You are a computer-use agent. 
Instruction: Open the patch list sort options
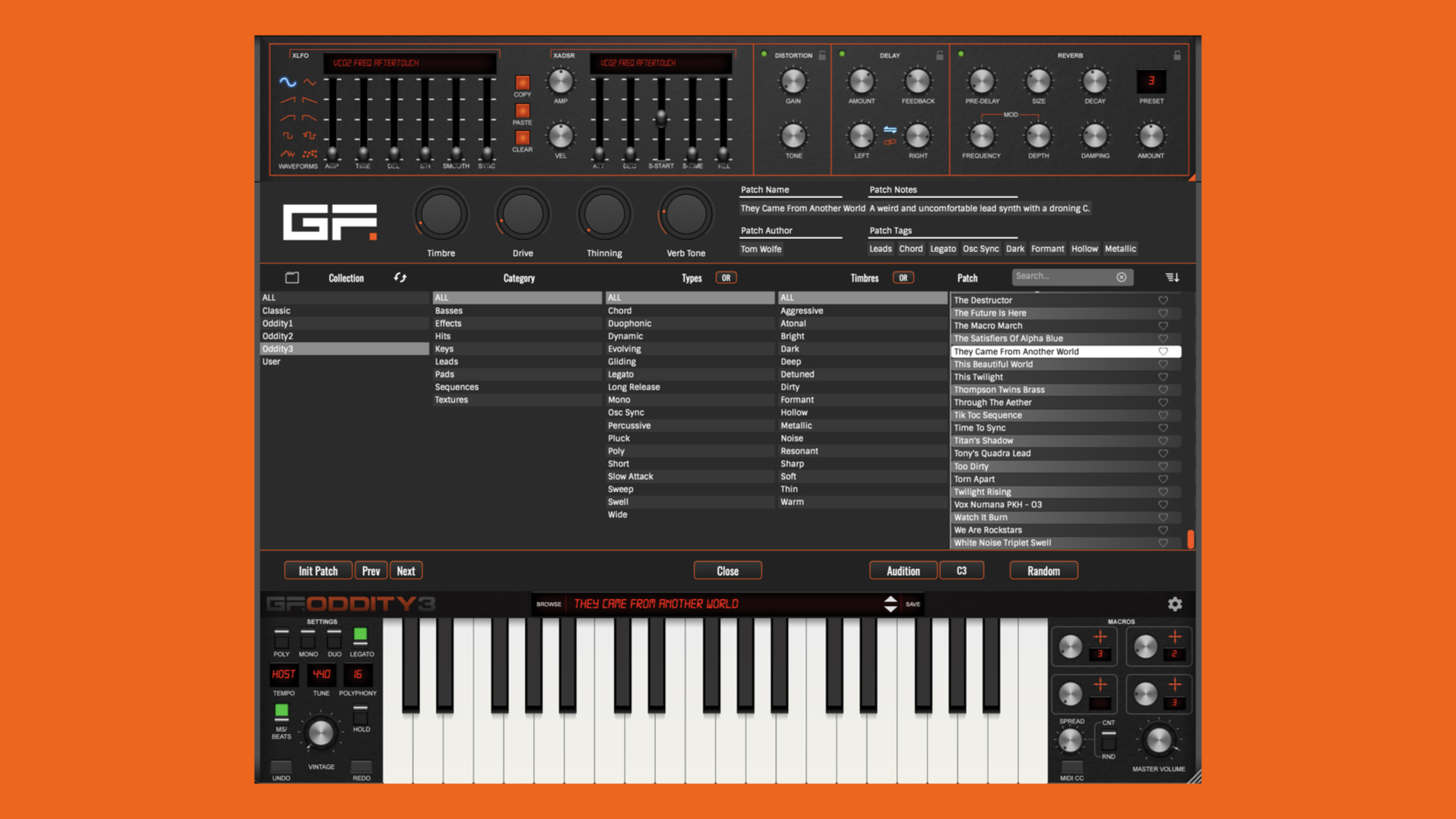pyautogui.click(x=1172, y=277)
